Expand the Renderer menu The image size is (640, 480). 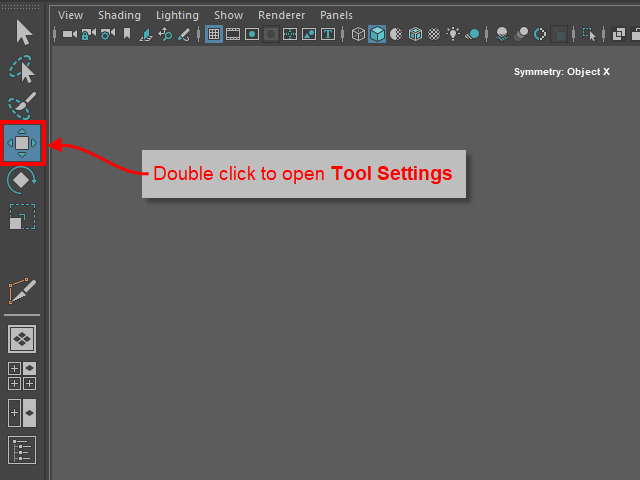tap(281, 15)
